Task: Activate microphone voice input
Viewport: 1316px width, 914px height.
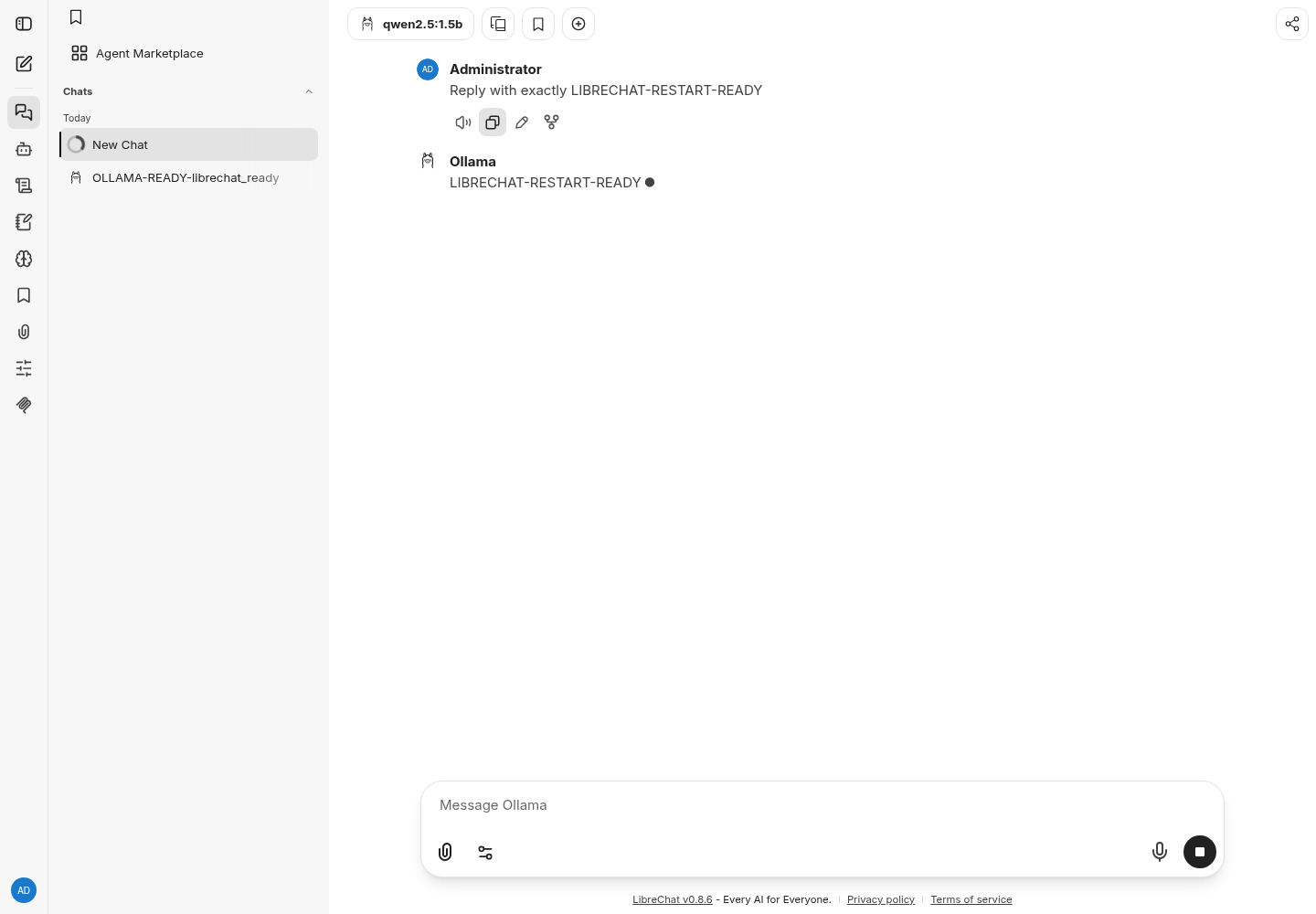Action: pos(1160,852)
